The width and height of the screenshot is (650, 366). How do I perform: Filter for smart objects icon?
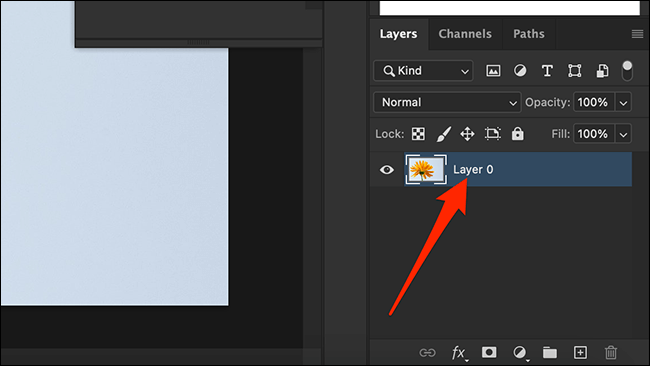pyautogui.click(x=602, y=71)
